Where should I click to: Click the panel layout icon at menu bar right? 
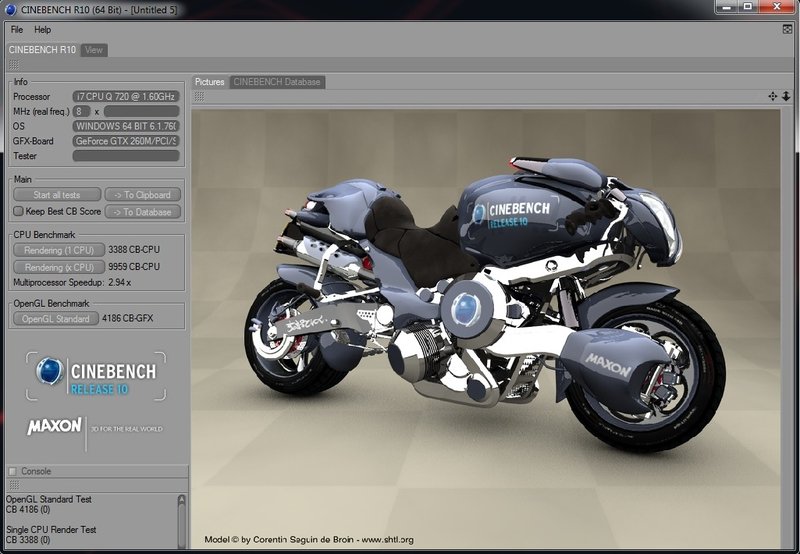pos(787,29)
